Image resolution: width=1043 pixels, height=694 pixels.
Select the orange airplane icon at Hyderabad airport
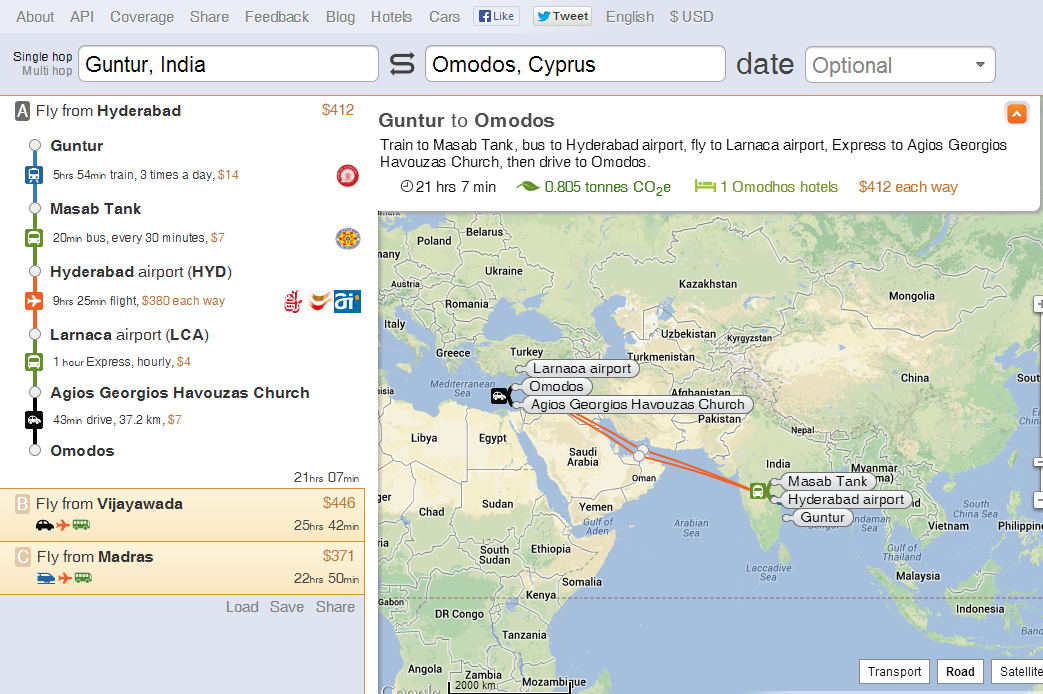(x=34, y=301)
